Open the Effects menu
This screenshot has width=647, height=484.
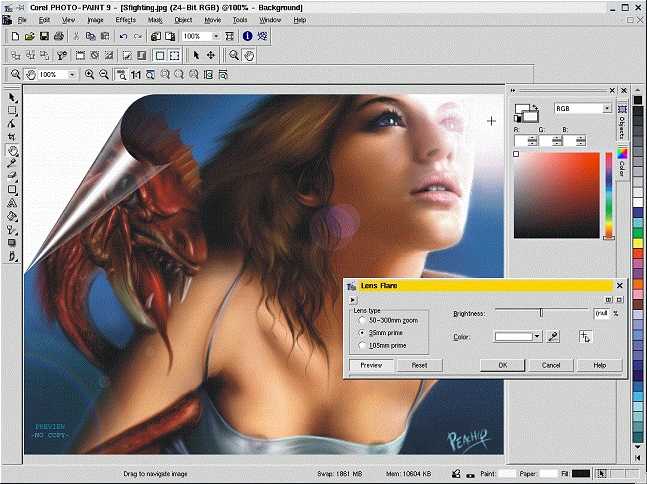(x=125, y=20)
